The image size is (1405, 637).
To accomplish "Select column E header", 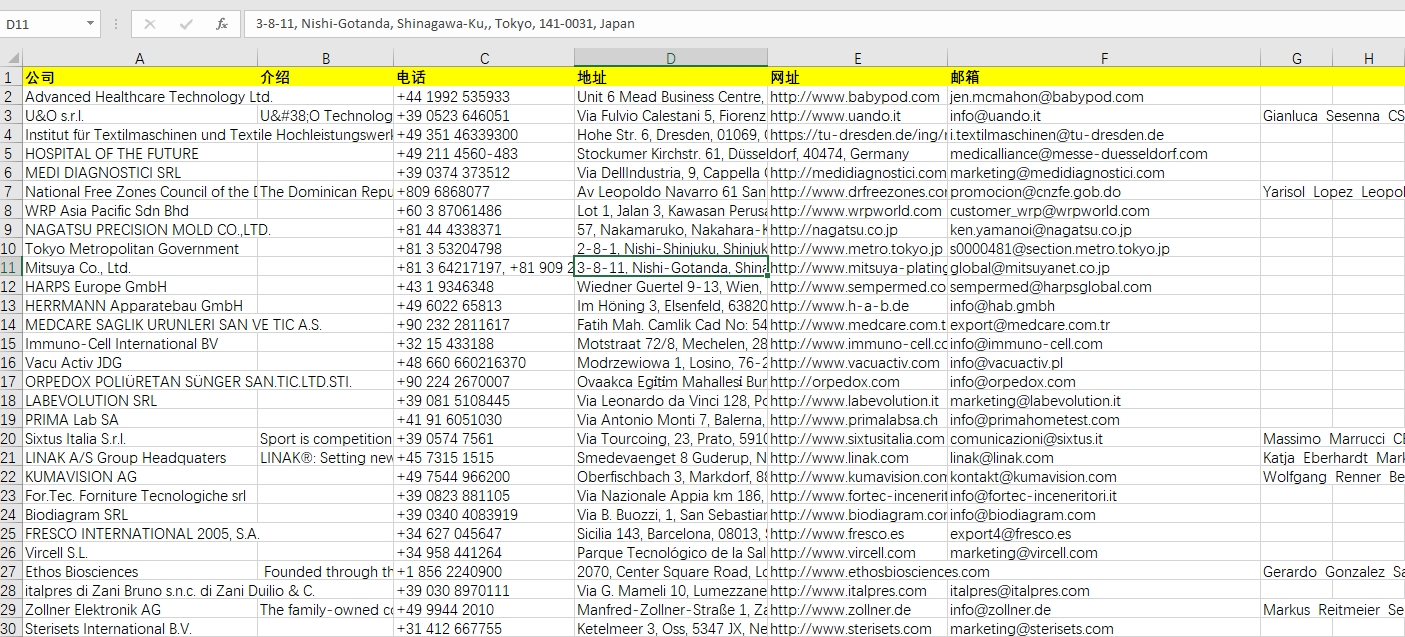I will (x=857, y=58).
